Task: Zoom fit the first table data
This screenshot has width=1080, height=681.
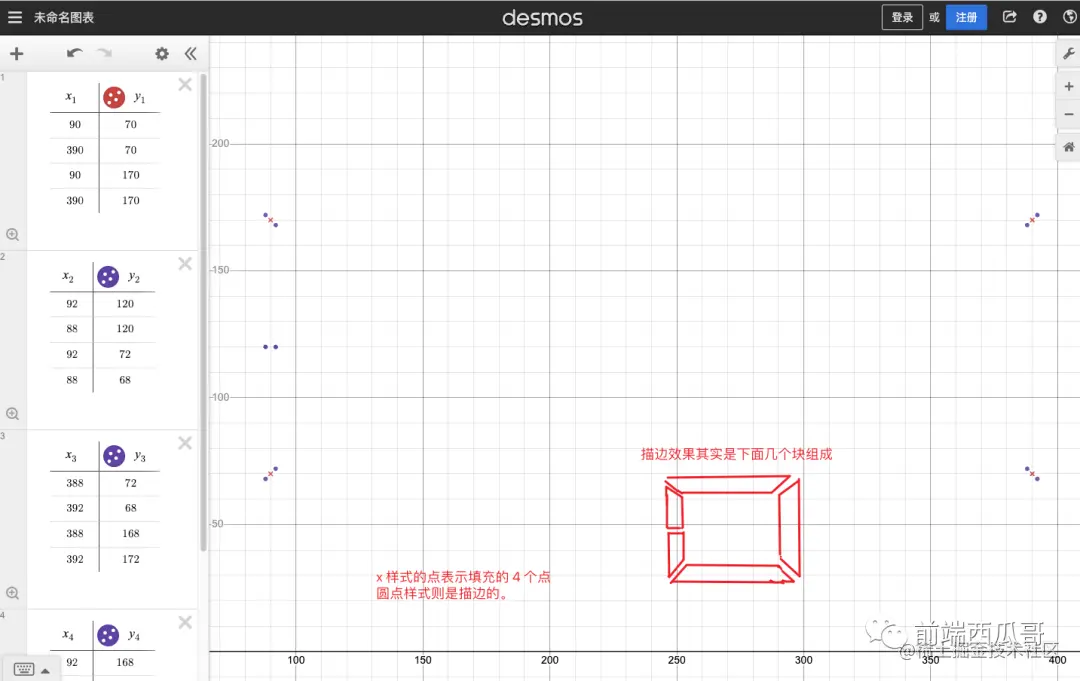Action: tap(12, 234)
